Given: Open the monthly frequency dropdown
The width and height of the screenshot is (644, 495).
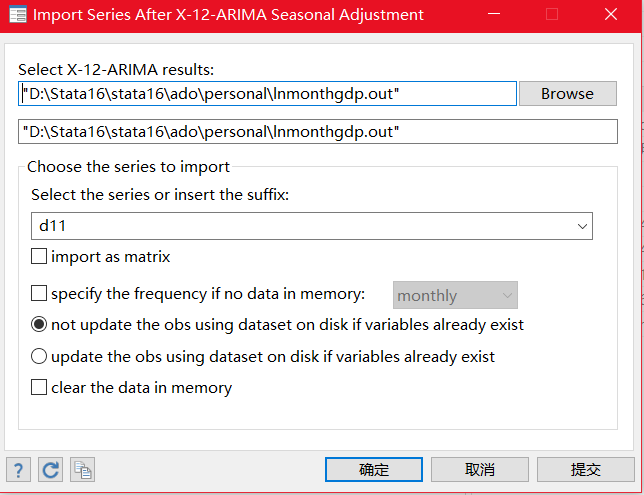Looking at the screenshot, I should pyautogui.click(x=507, y=295).
